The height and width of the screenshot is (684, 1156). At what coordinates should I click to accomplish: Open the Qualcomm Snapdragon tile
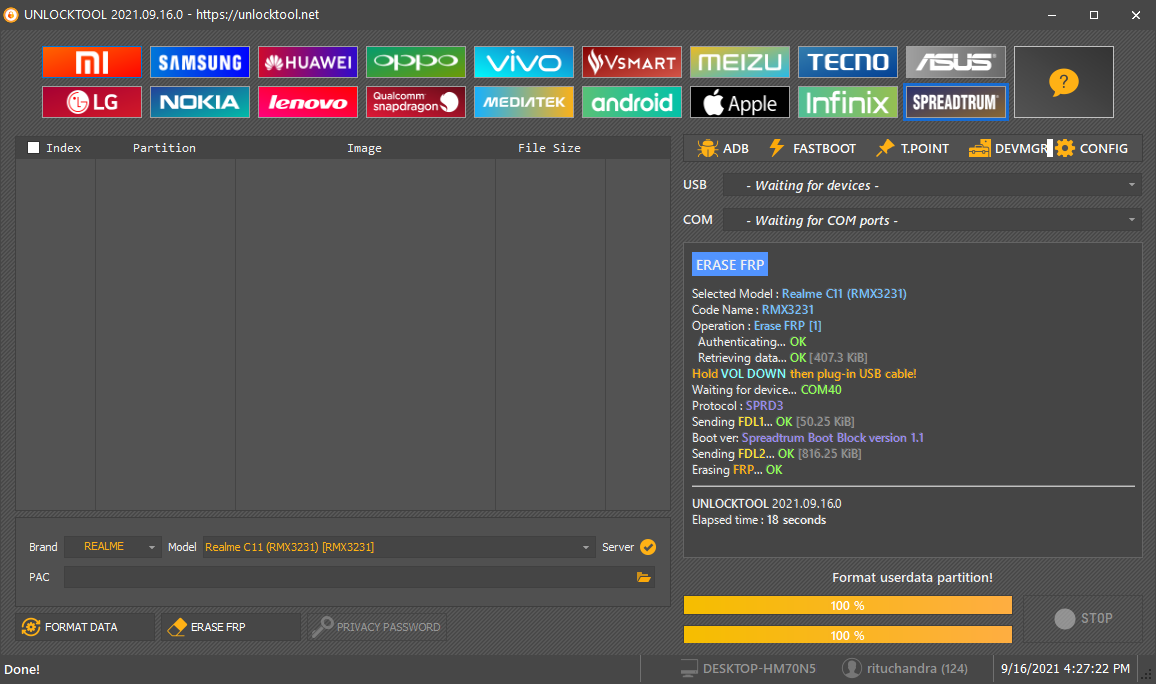coord(416,102)
